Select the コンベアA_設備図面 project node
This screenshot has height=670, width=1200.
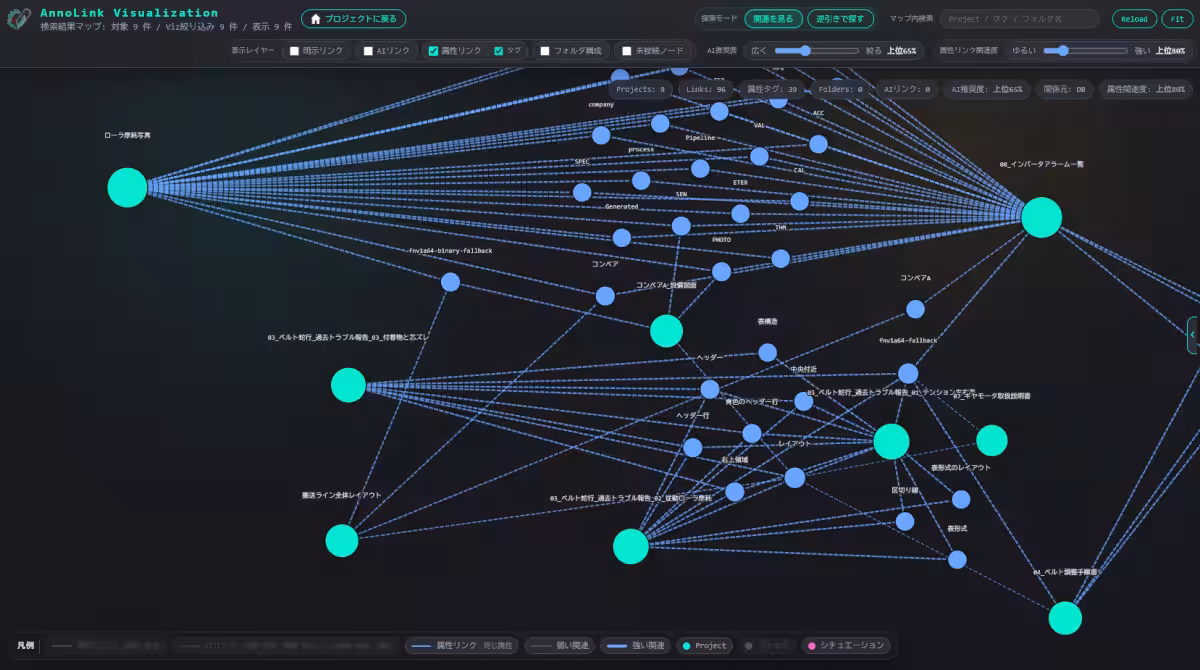(x=666, y=331)
